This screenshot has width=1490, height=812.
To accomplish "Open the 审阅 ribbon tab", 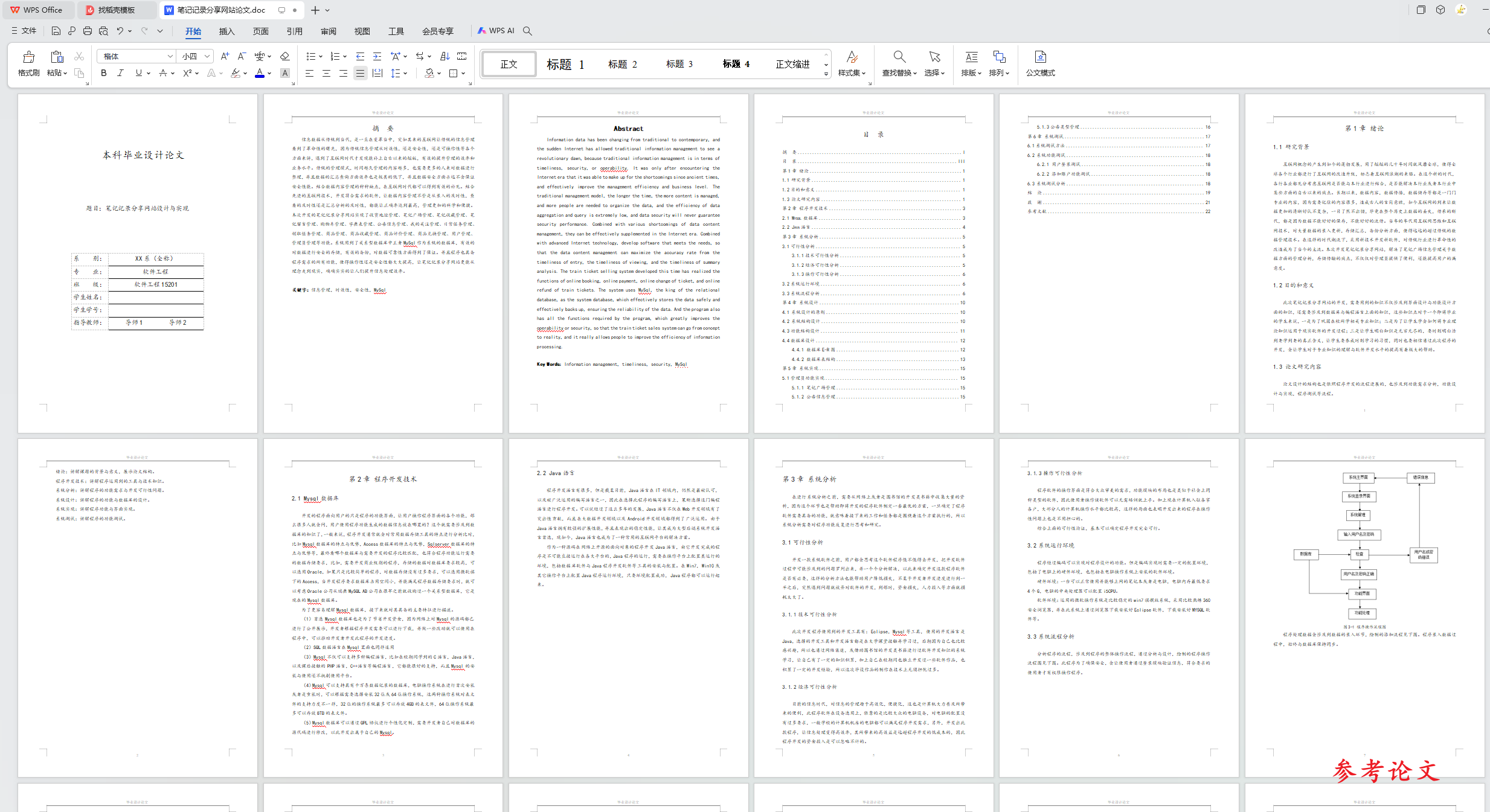I will tap(328, 31).
